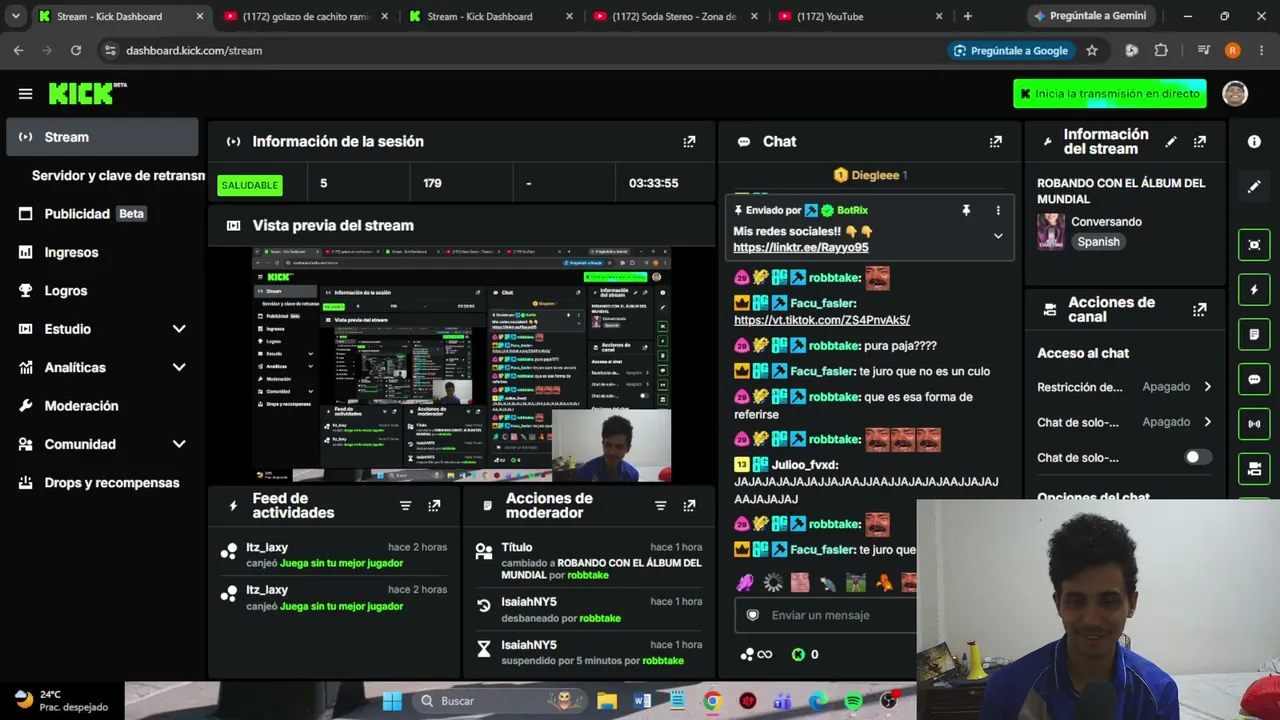Viewport: 1280px width, 720px height.
Task: Expand the pinned BotRix message chevron
Action: [997, 236]
